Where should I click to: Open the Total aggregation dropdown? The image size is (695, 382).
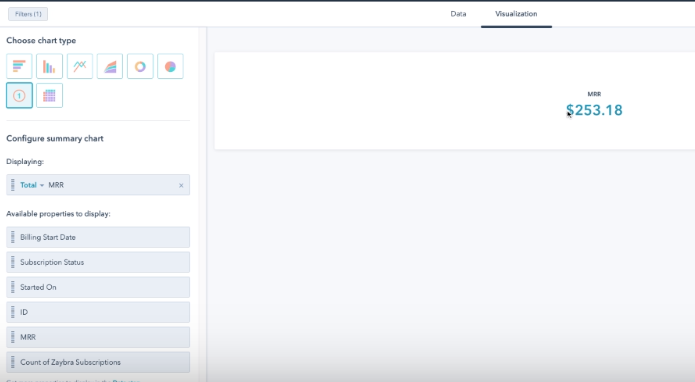point(32,185)
